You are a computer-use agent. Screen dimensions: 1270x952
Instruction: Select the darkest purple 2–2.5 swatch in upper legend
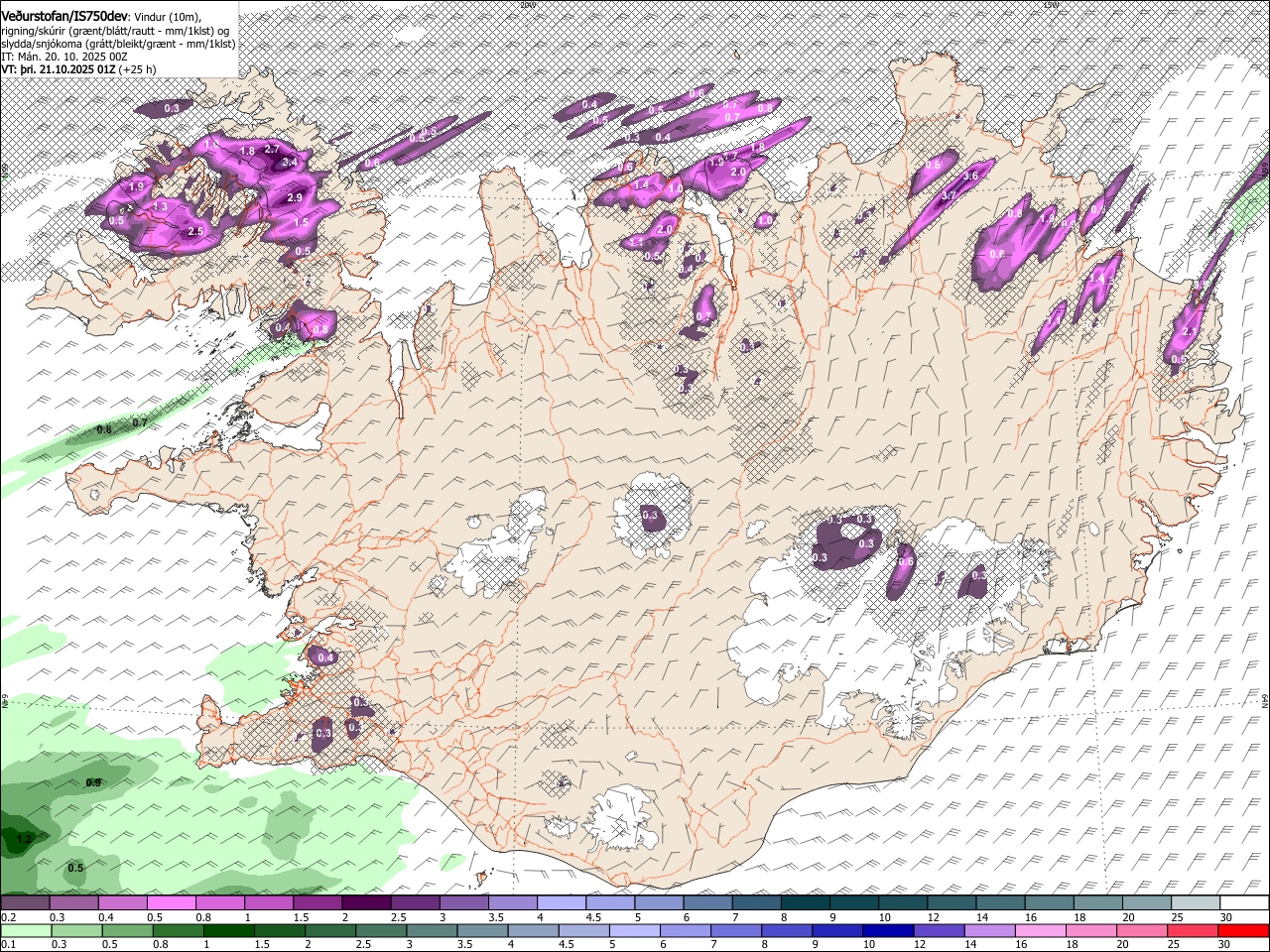(365, 902)
